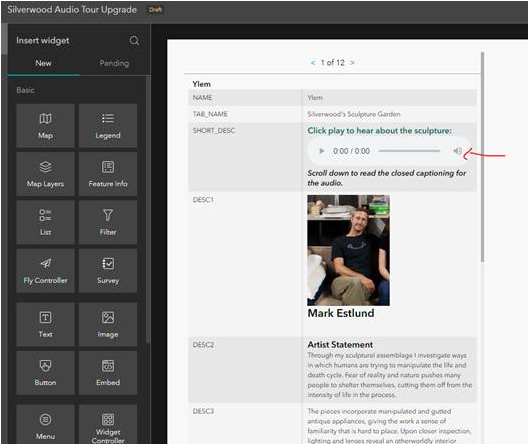
Task: Click the DESC2 field label
Action: click(x=203, y=345)
